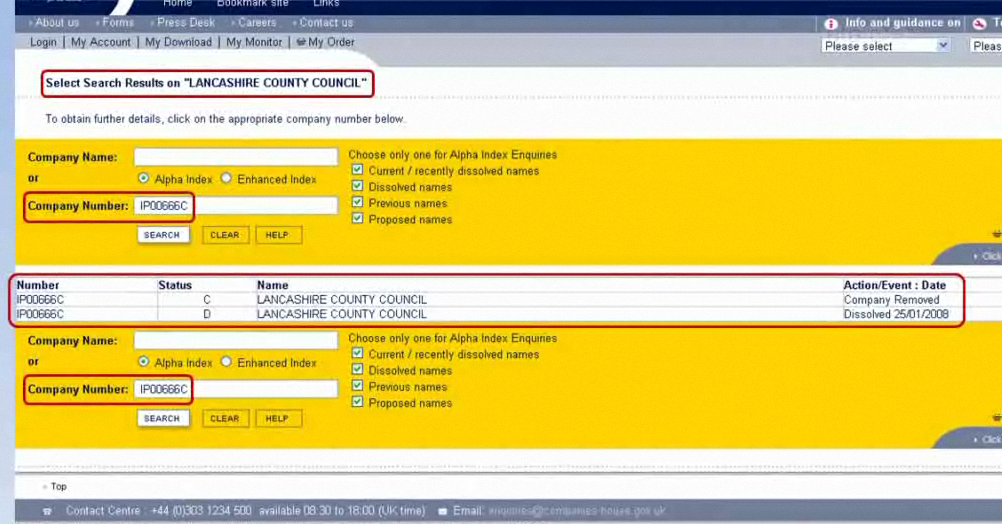Open the Careers page
This screenshot has width=1002, height=524.
257,22
